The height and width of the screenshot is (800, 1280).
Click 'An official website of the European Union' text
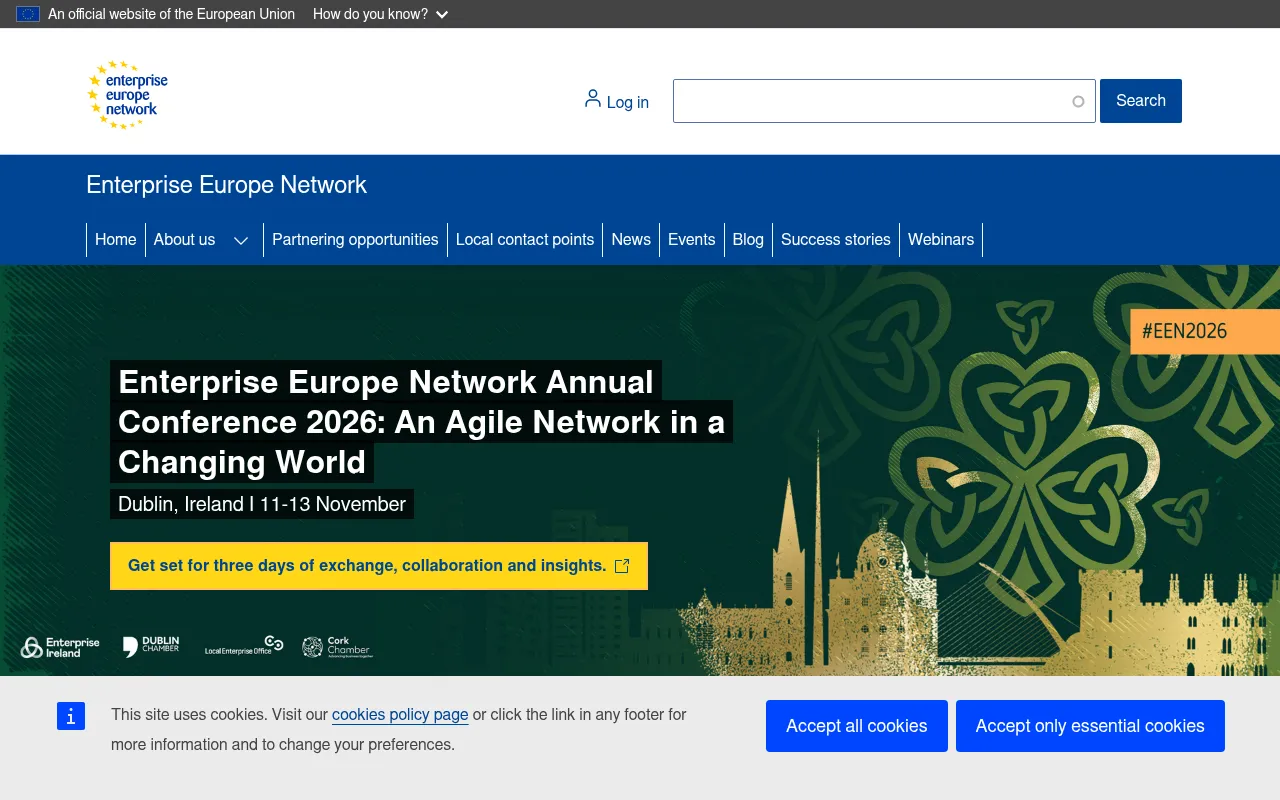tap(171, 14)
